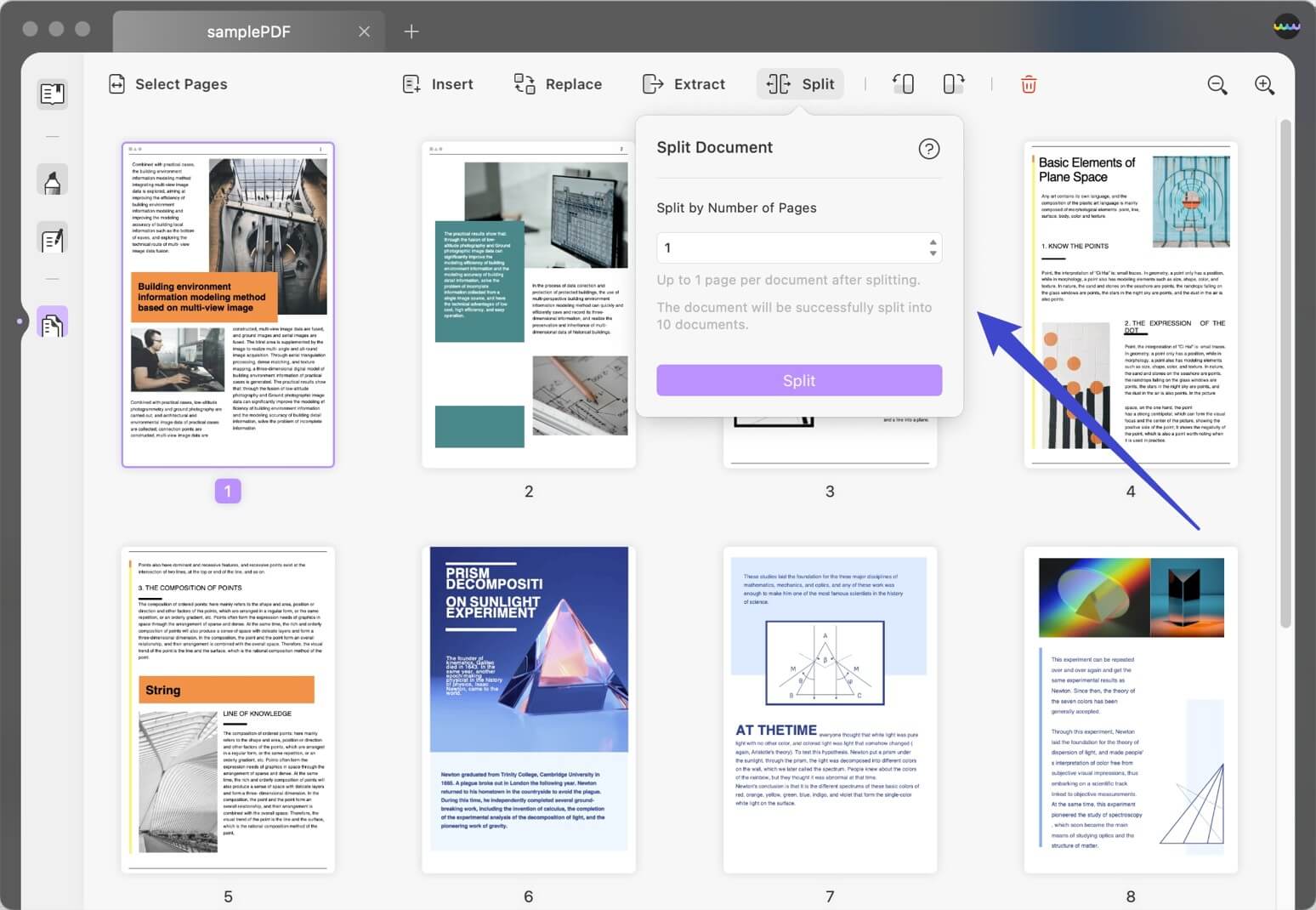Viewport: 1316px width, 910px height.
Task: Decrease pages per split with down arrow
Action: pyautogui.click(x=933, y=253)
